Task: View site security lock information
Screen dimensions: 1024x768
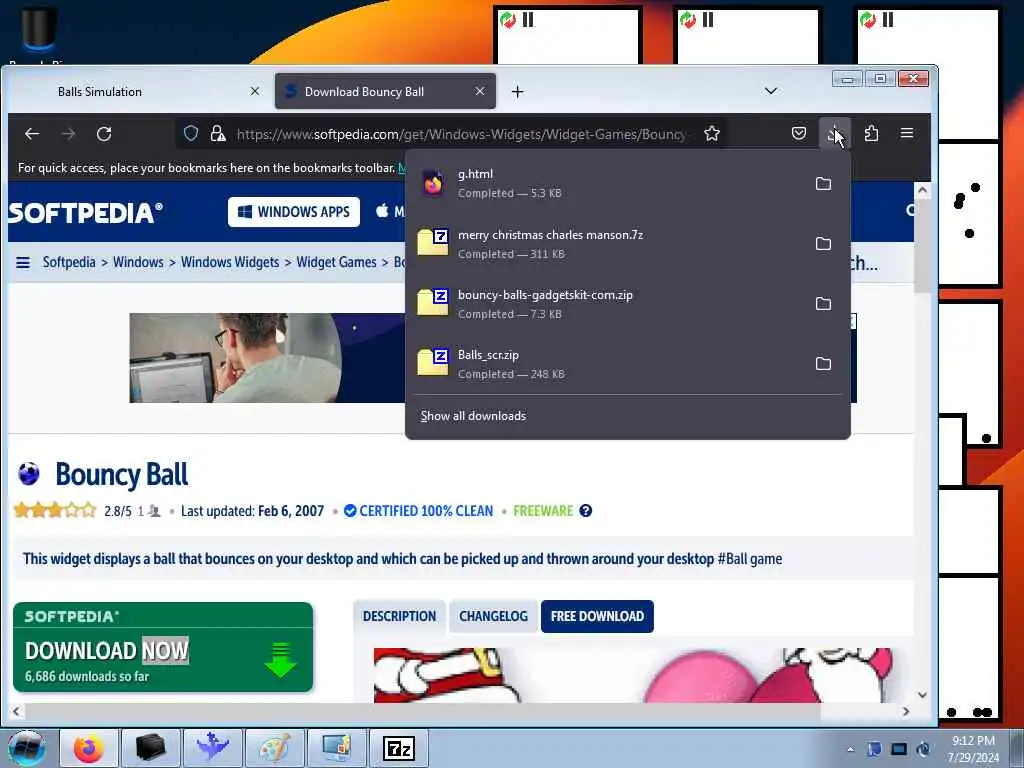Action: [x=218, y=134]
